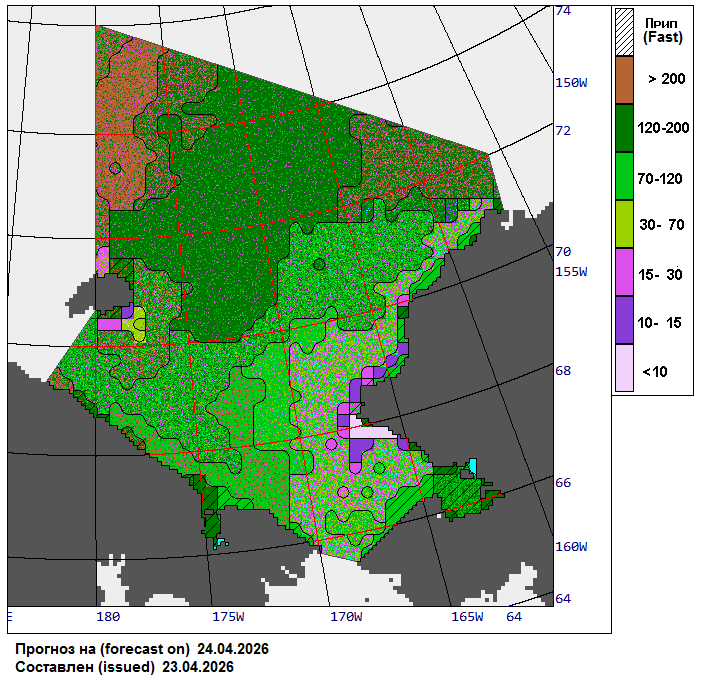Click the 170W longitude label

point(346,617)
